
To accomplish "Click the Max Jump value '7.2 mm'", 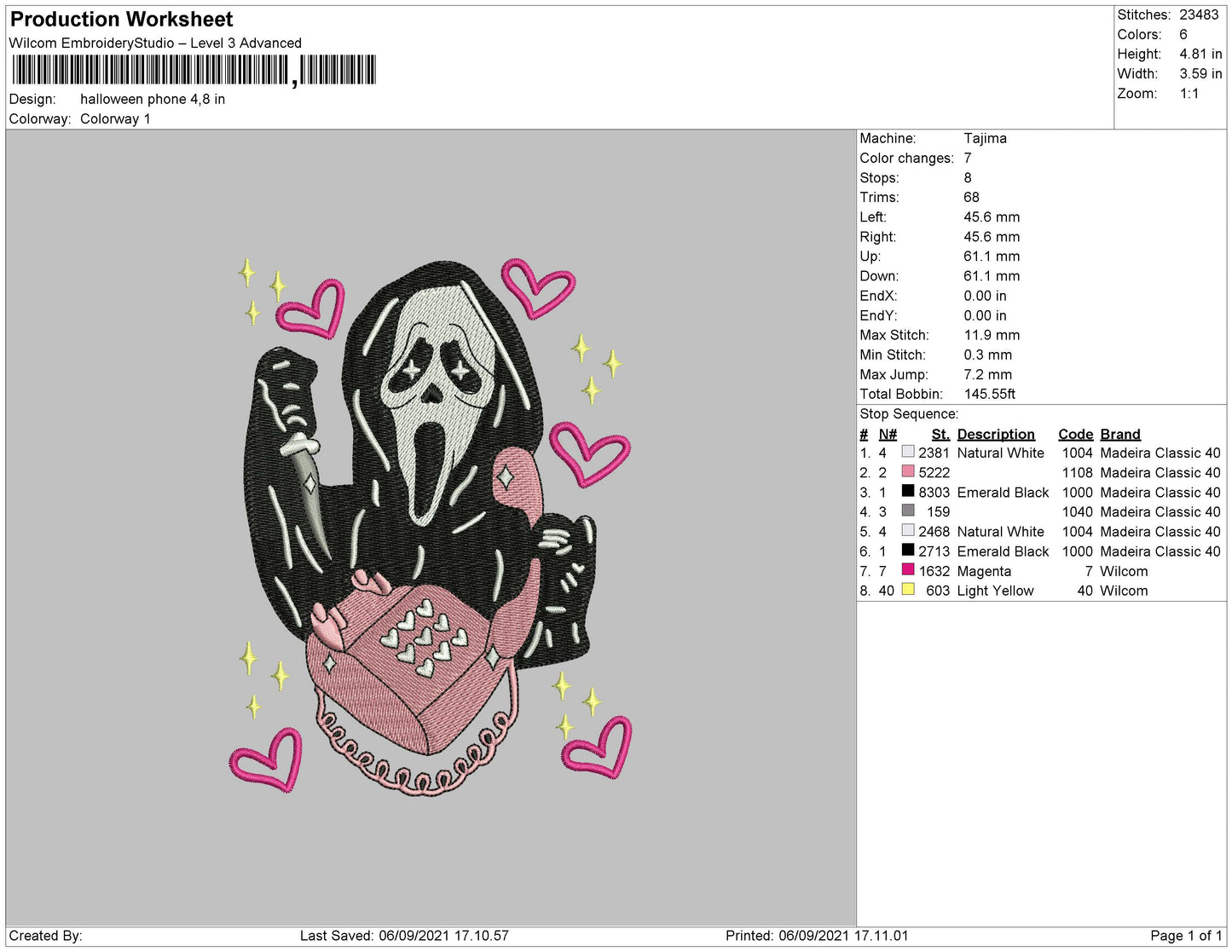I will pos(988,374).
